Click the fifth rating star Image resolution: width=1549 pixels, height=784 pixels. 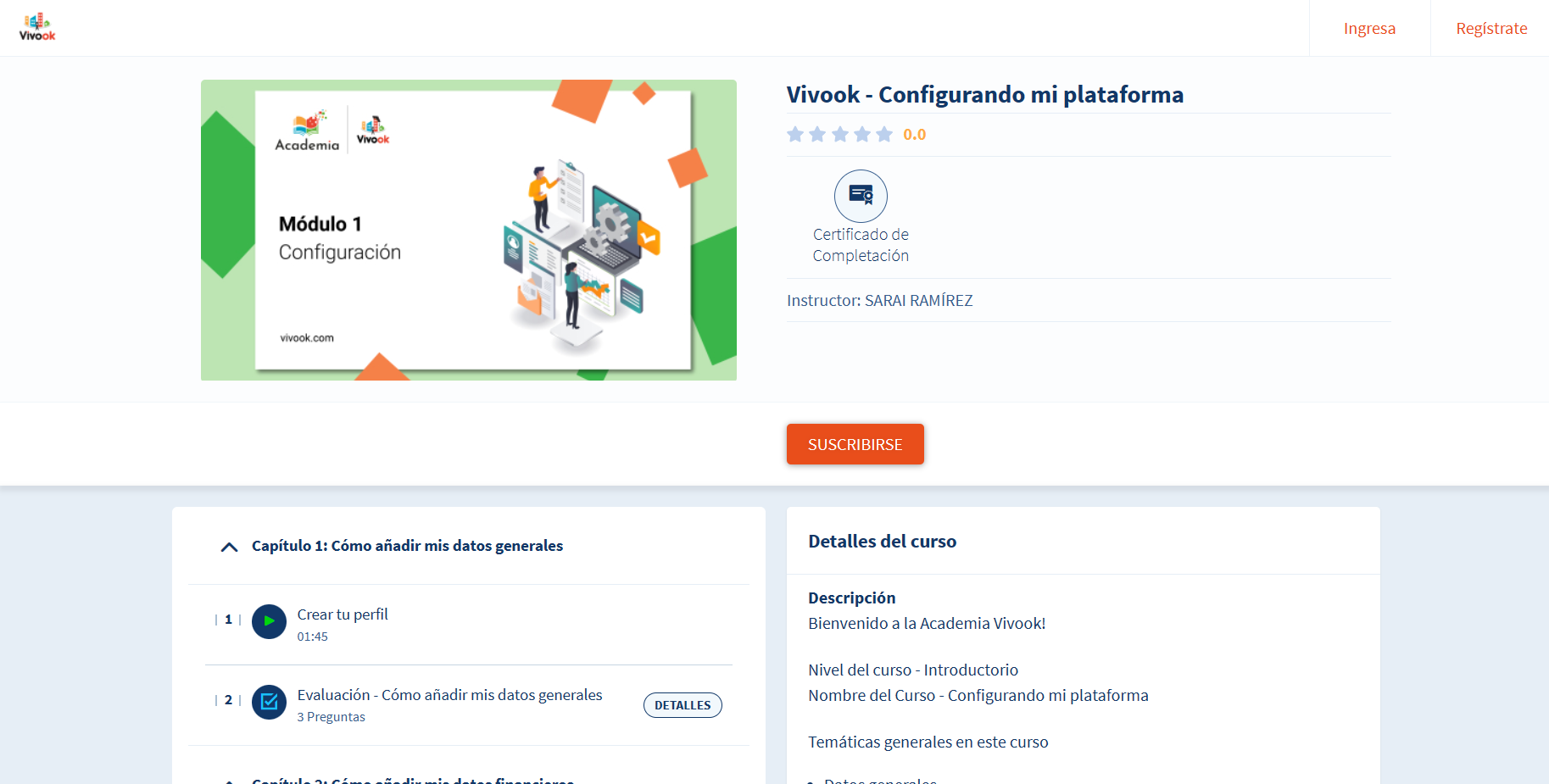tap(884, 134)
